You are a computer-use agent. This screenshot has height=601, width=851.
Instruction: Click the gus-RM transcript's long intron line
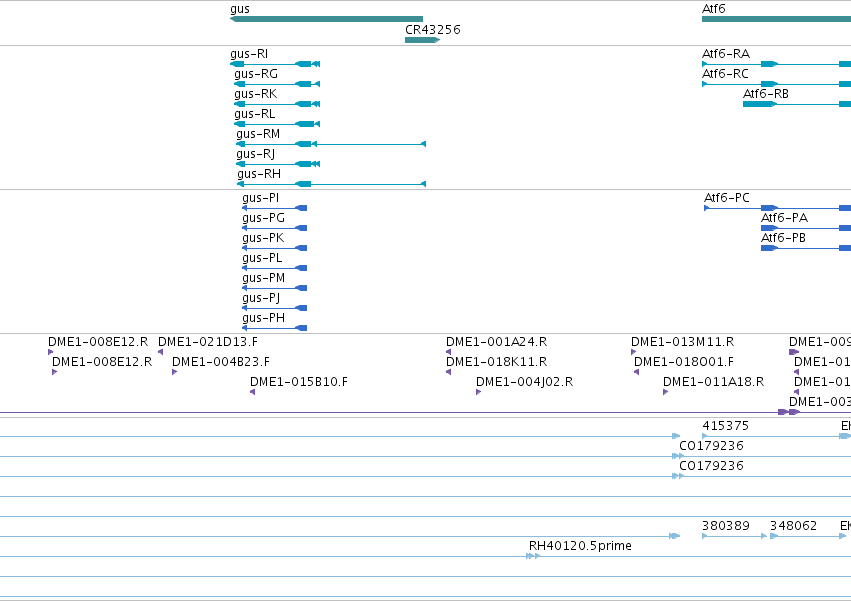point(369,144)
